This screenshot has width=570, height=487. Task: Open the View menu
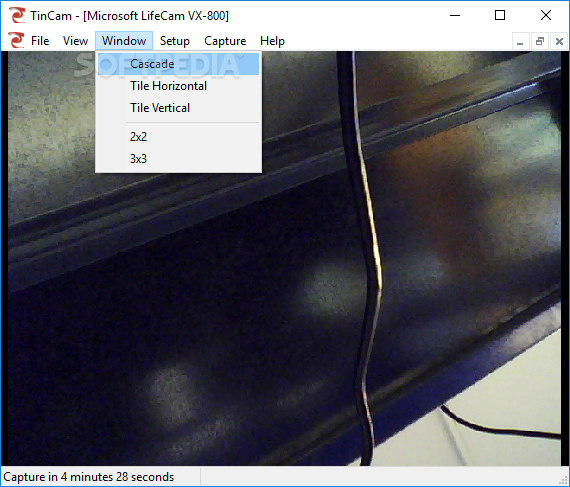[x=75, y=41]
